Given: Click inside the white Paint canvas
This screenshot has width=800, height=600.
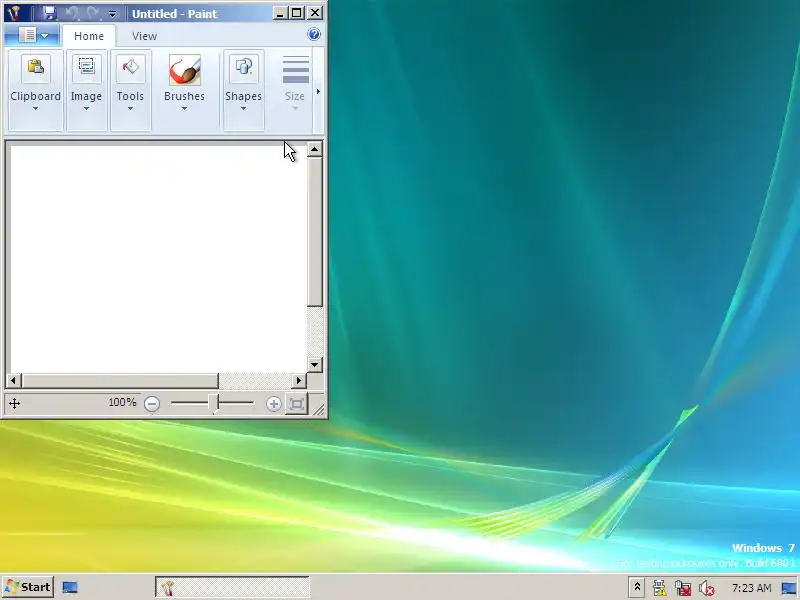Looking at the screenshot, I should tap(158, 259).
